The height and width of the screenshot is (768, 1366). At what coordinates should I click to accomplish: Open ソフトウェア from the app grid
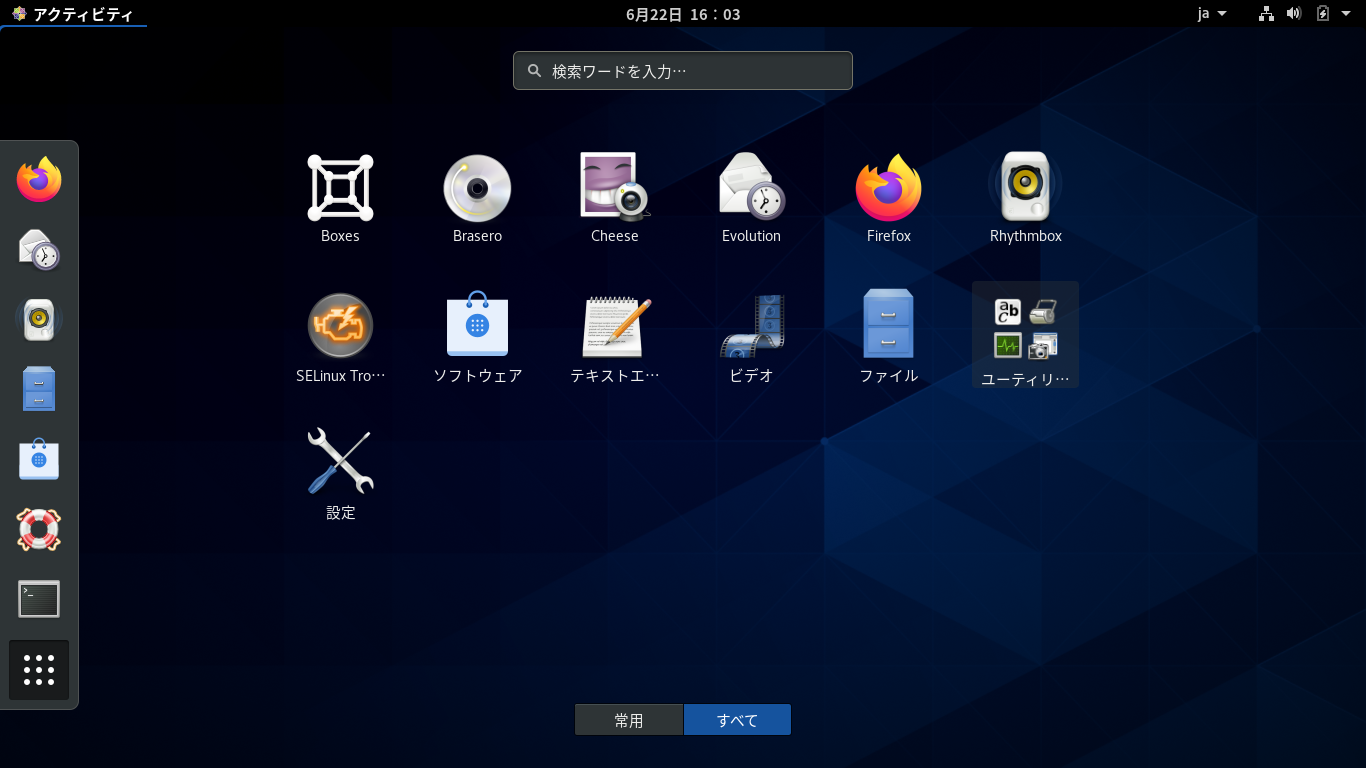tap(477, 337)
